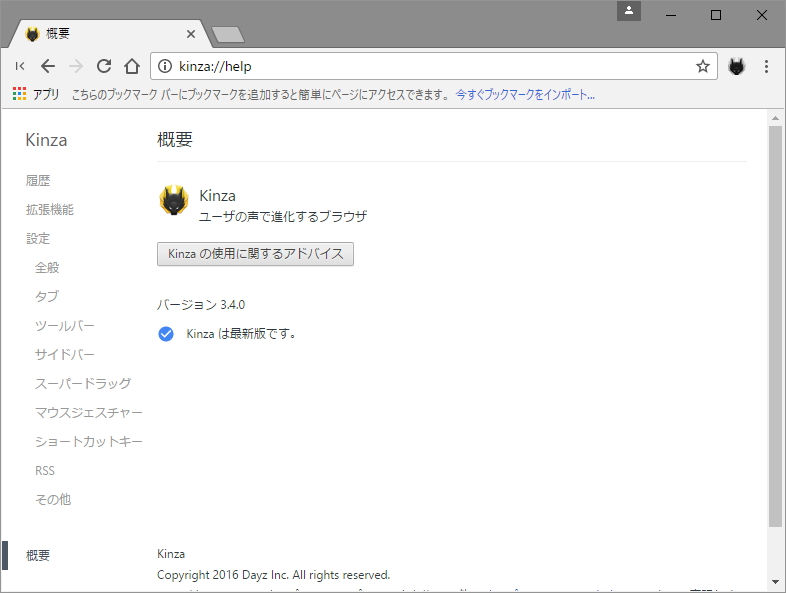Toggle the sidebar with the |< icon

(x=20, y=66)
